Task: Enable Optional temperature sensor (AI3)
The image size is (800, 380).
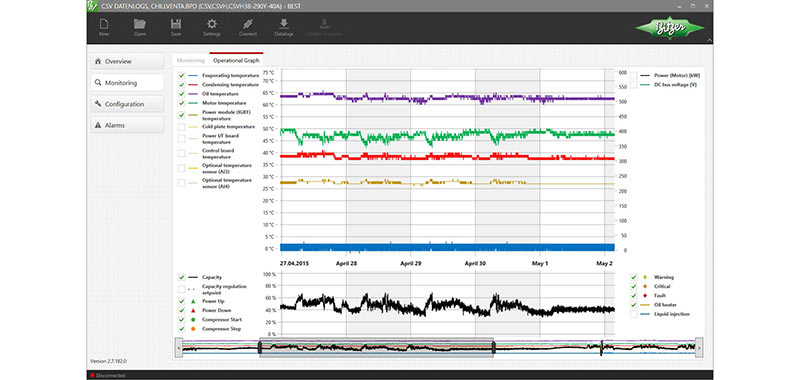Action: tap(181, 168)
